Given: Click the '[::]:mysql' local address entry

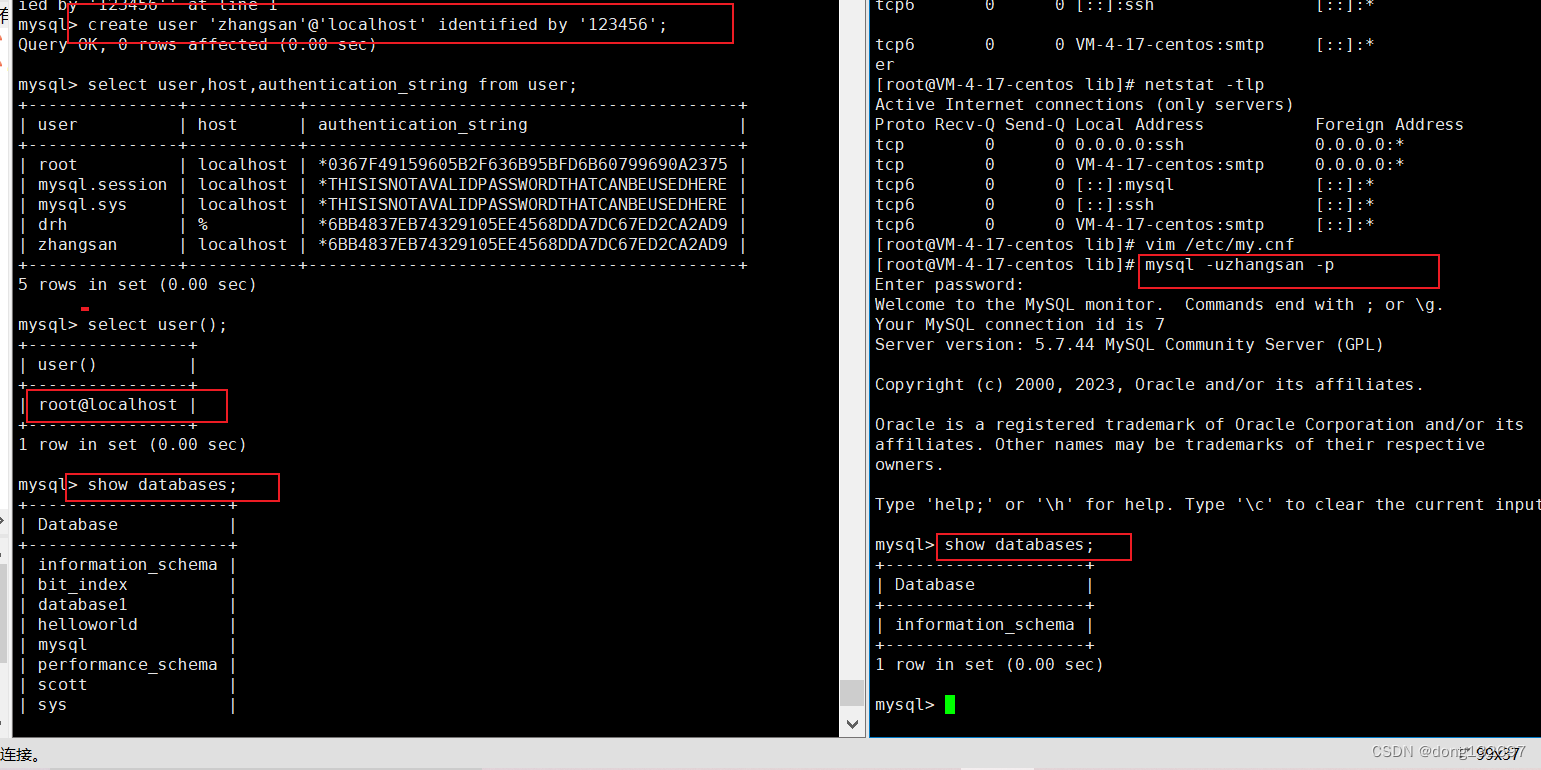Looking at the screenshot, I should point(1124,185).
